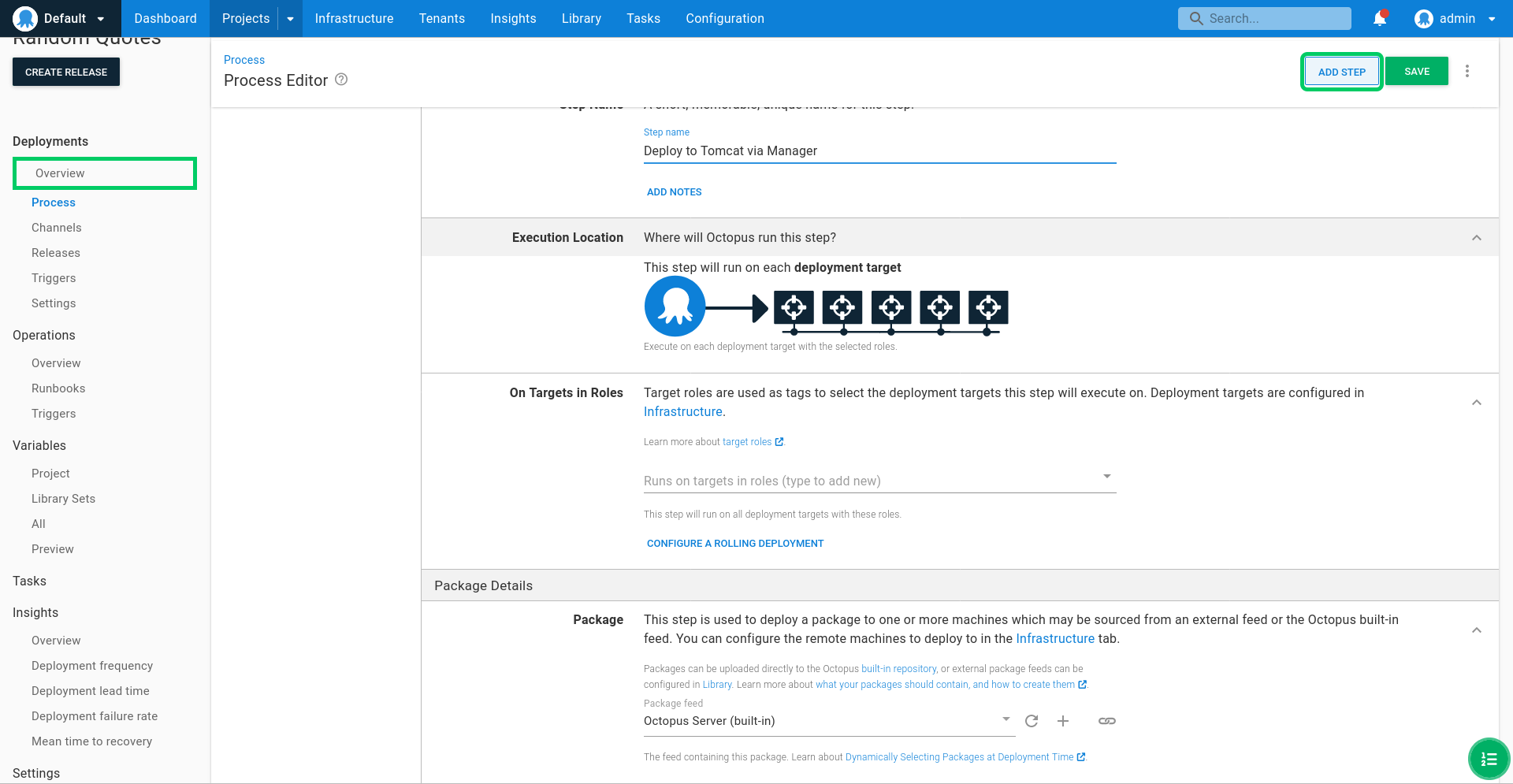
Task: Open Dynamically Selecting Packages link
Action: 965,757
